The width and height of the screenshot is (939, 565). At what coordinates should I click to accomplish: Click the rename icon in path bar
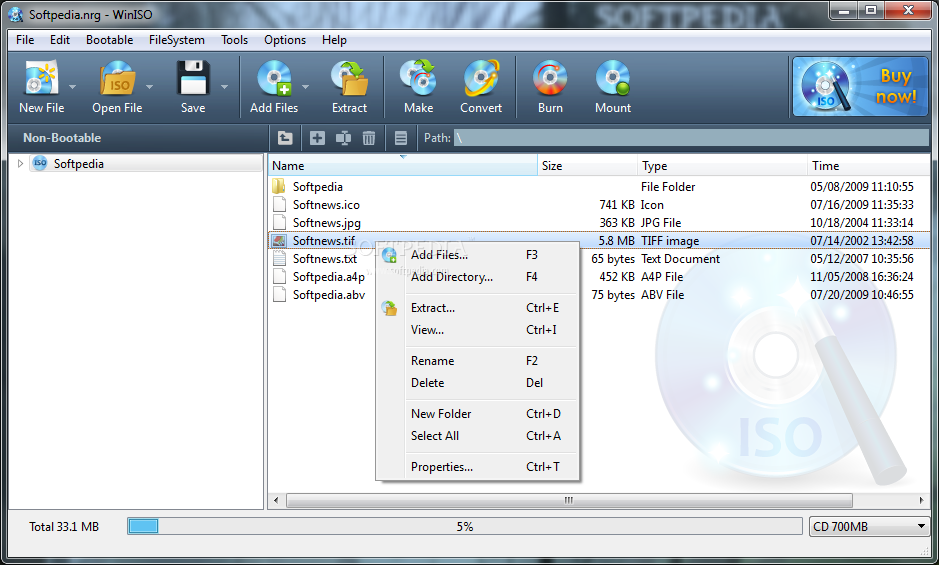tap(343, 138)
